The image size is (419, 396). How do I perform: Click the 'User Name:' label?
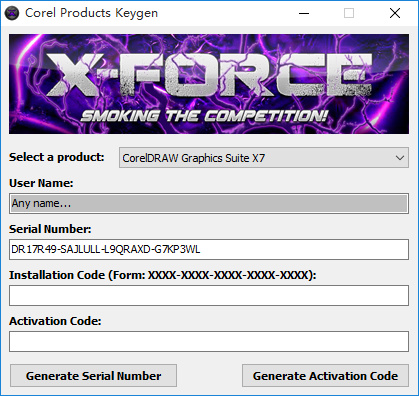pos(41,183)
